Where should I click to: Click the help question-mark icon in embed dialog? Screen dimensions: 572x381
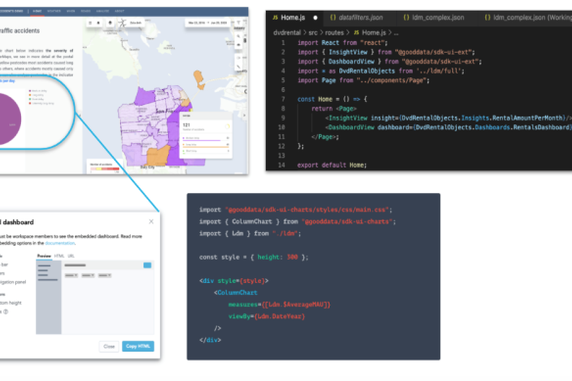(x=6, y=312)
